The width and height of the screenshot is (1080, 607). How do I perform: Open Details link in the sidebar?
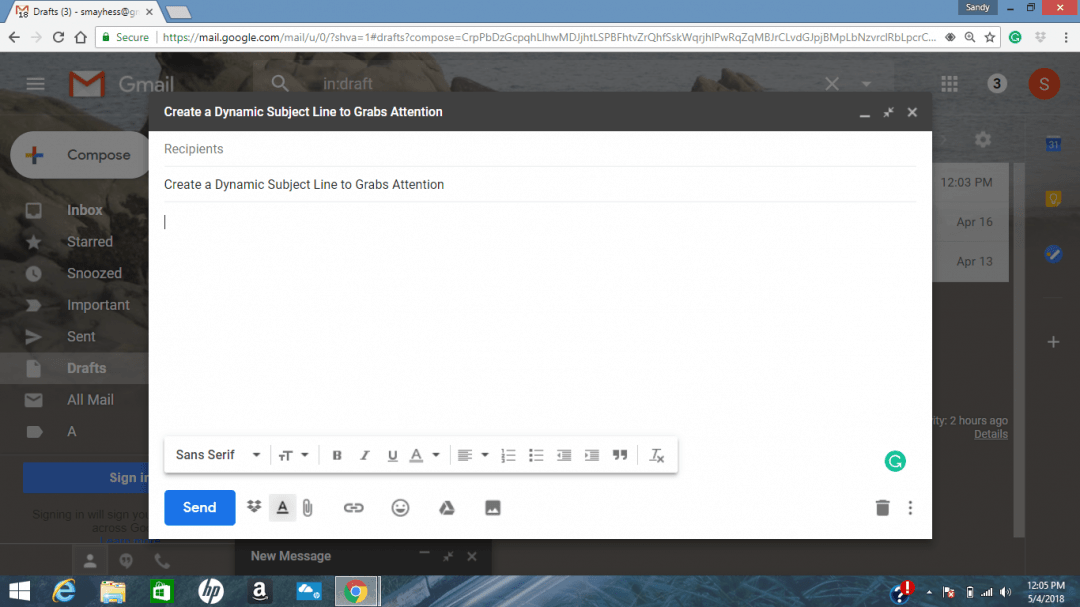(x=990, y=434)
